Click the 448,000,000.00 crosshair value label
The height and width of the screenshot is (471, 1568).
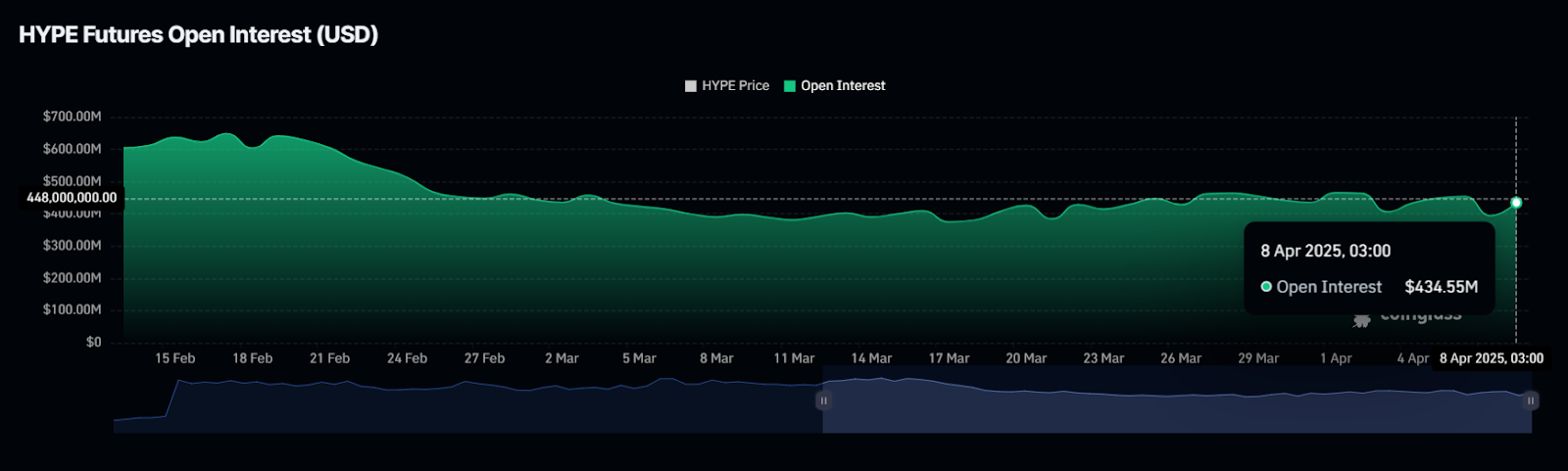72,198
